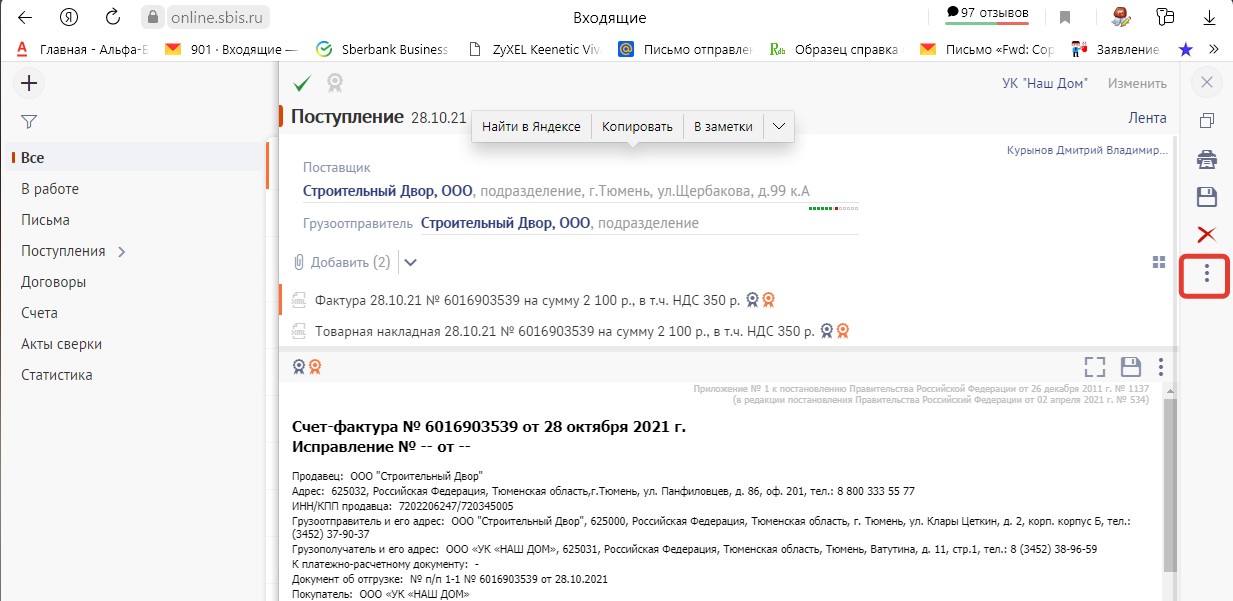Print the document via printer icon
Screen dimensions: 1233x601
[1207, 158]
